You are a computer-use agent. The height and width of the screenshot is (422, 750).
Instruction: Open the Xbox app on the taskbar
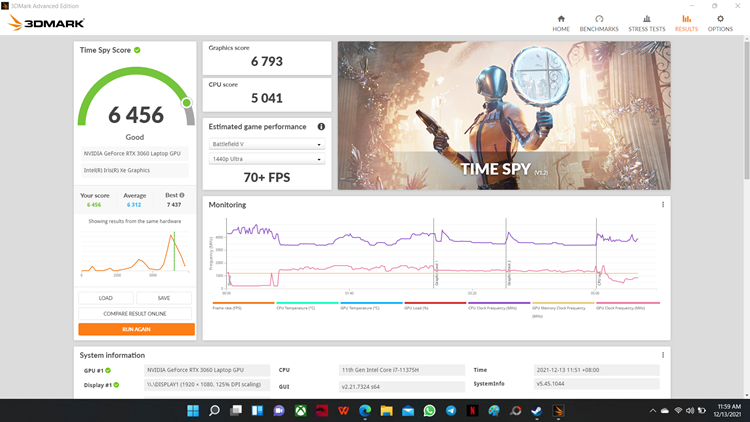tap(300, 411)
